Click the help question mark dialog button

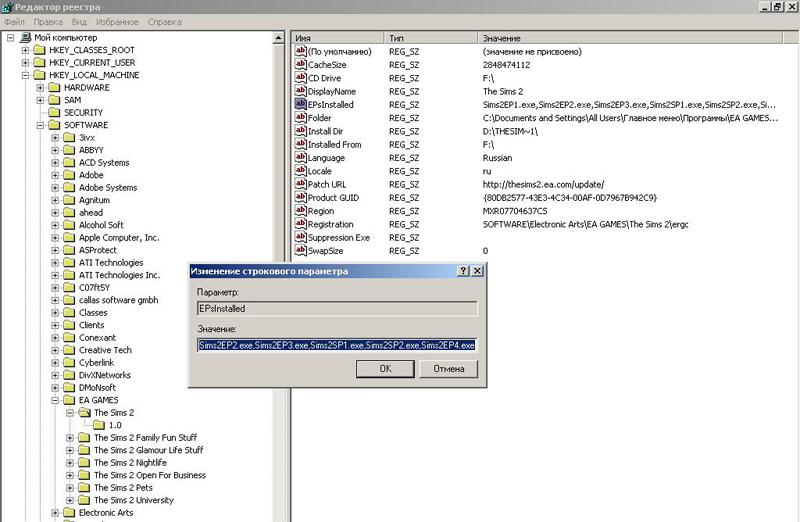(463, 271)
